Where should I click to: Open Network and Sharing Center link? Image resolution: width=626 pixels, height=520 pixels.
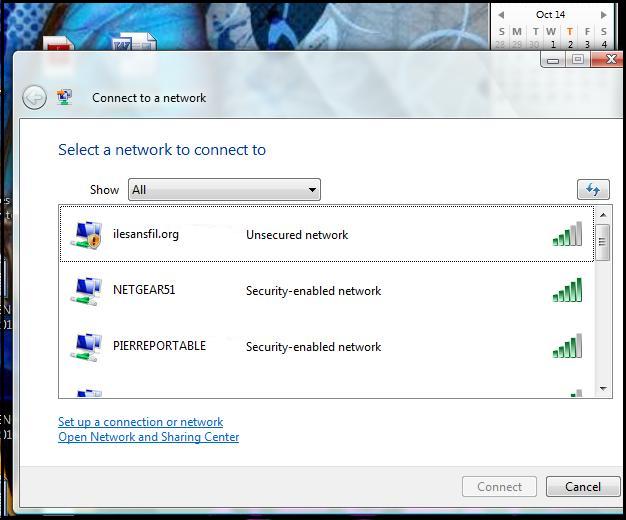coord(148,437)
